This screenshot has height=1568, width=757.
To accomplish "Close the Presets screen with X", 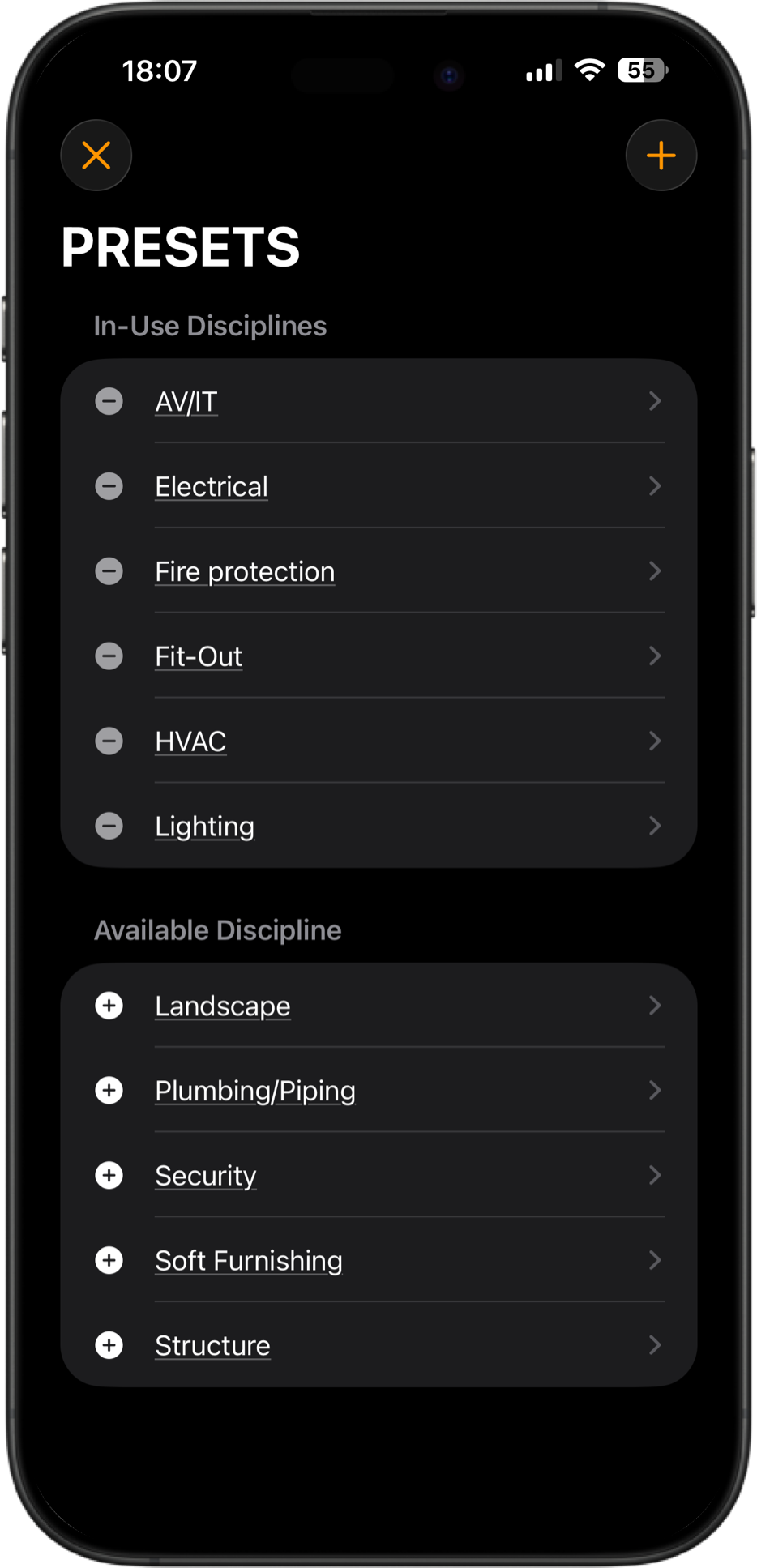I will pos(96,156).
